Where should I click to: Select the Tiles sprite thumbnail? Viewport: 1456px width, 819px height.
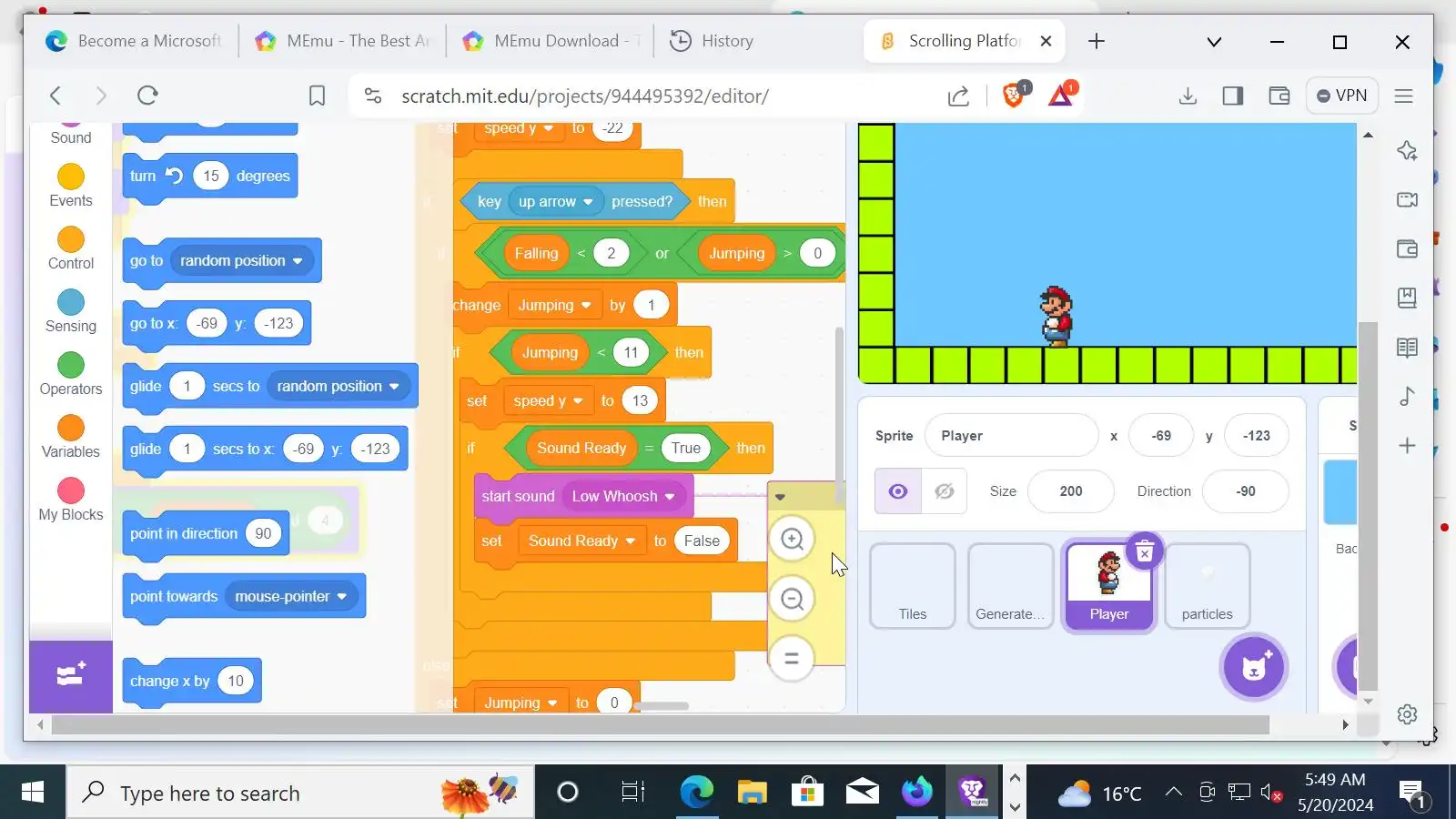913,586
